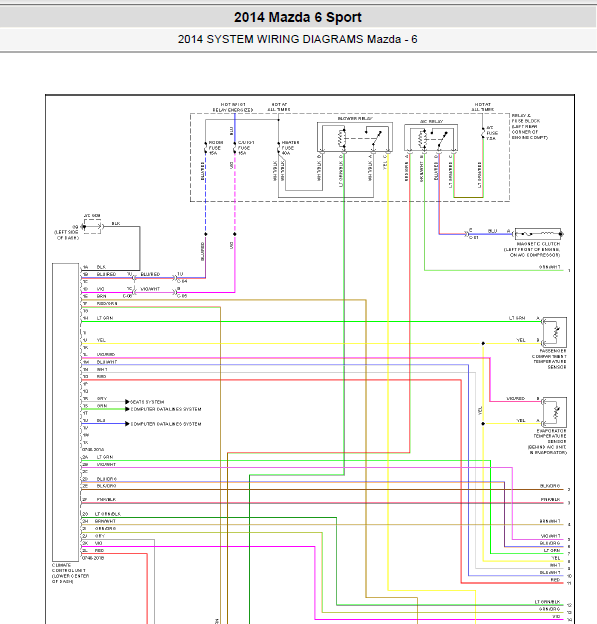
Task: Click the 'A/C RELAY' text label
Action: click(x=431, y=121)
